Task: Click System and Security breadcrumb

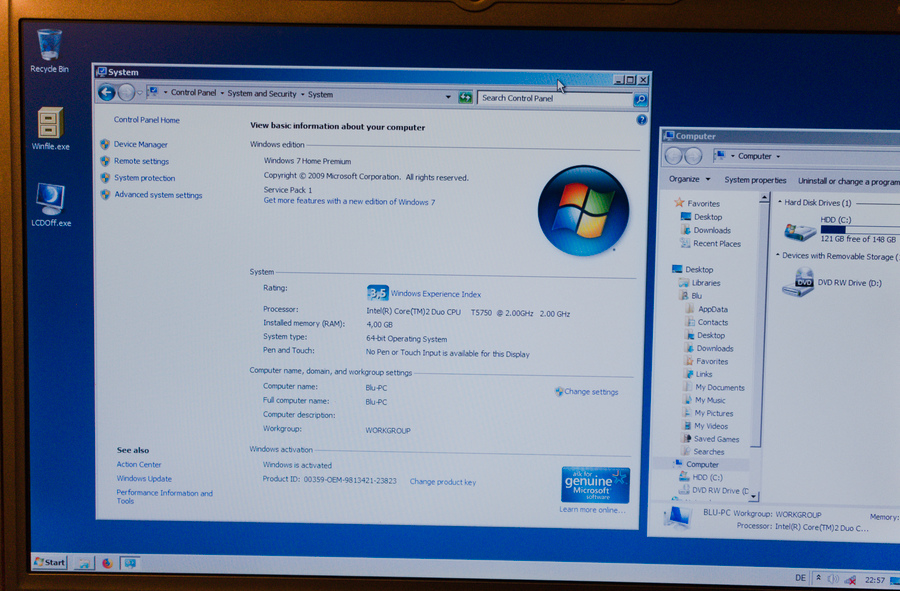Action: (262, 94)
